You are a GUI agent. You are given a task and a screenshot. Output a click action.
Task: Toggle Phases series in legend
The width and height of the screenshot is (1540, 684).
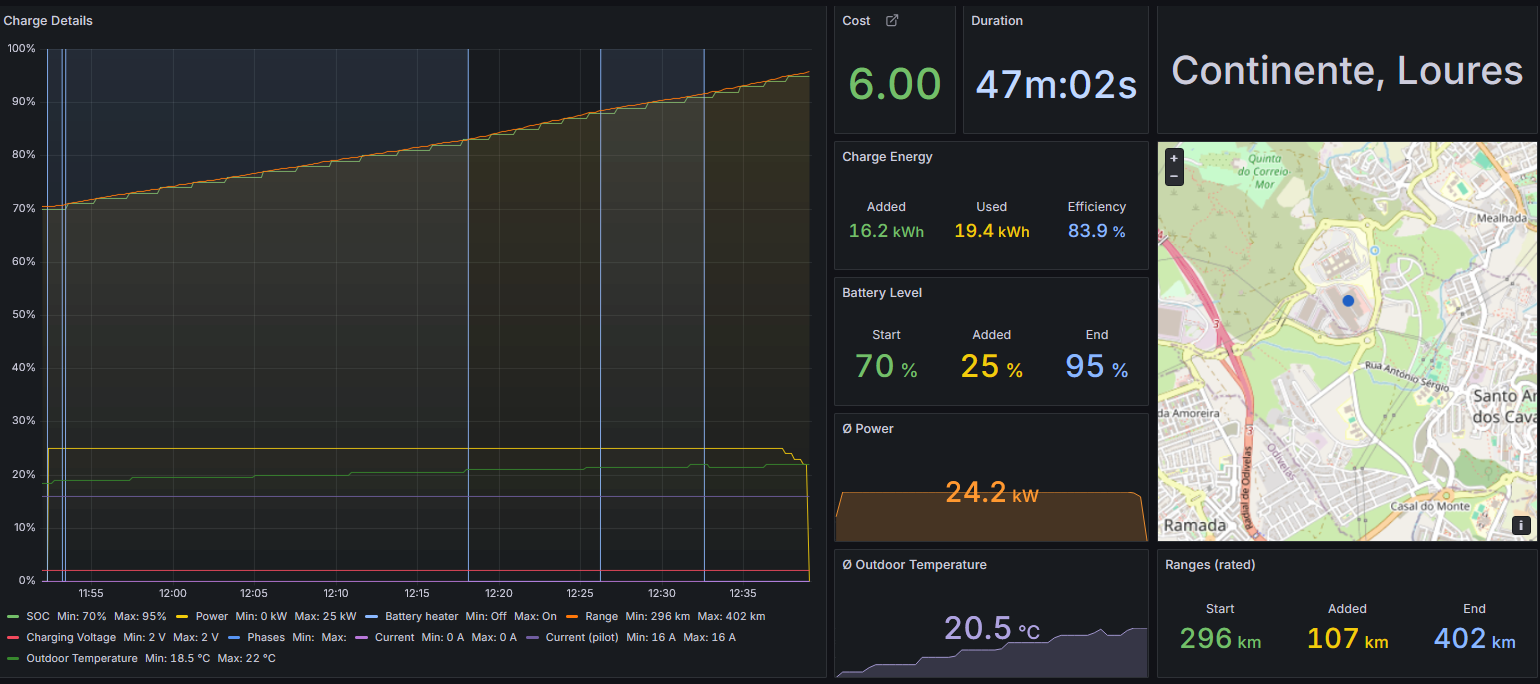[x=266, y=637]
